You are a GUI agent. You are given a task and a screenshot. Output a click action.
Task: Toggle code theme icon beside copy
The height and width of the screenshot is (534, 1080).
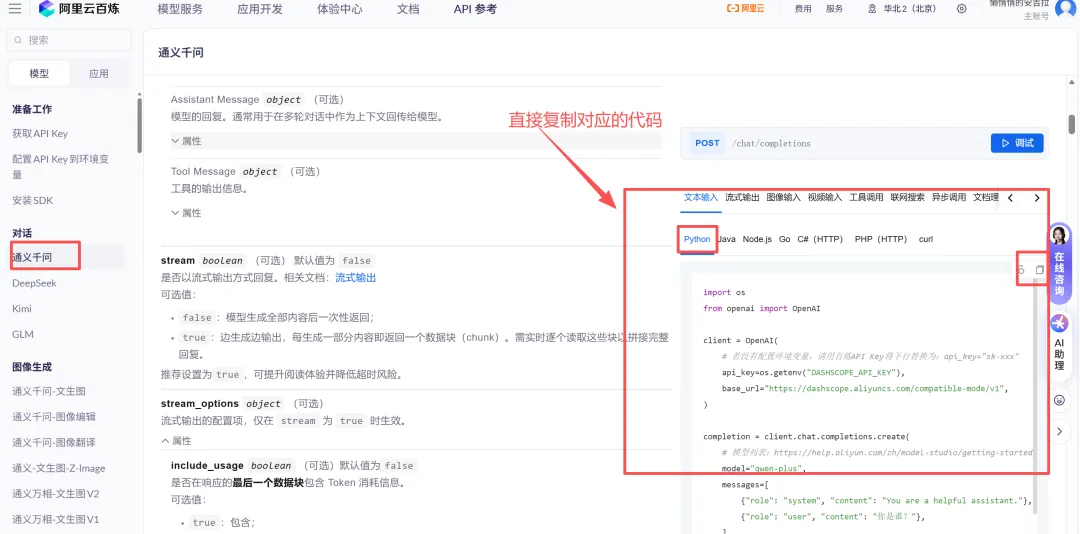[x=1021, y=269]
